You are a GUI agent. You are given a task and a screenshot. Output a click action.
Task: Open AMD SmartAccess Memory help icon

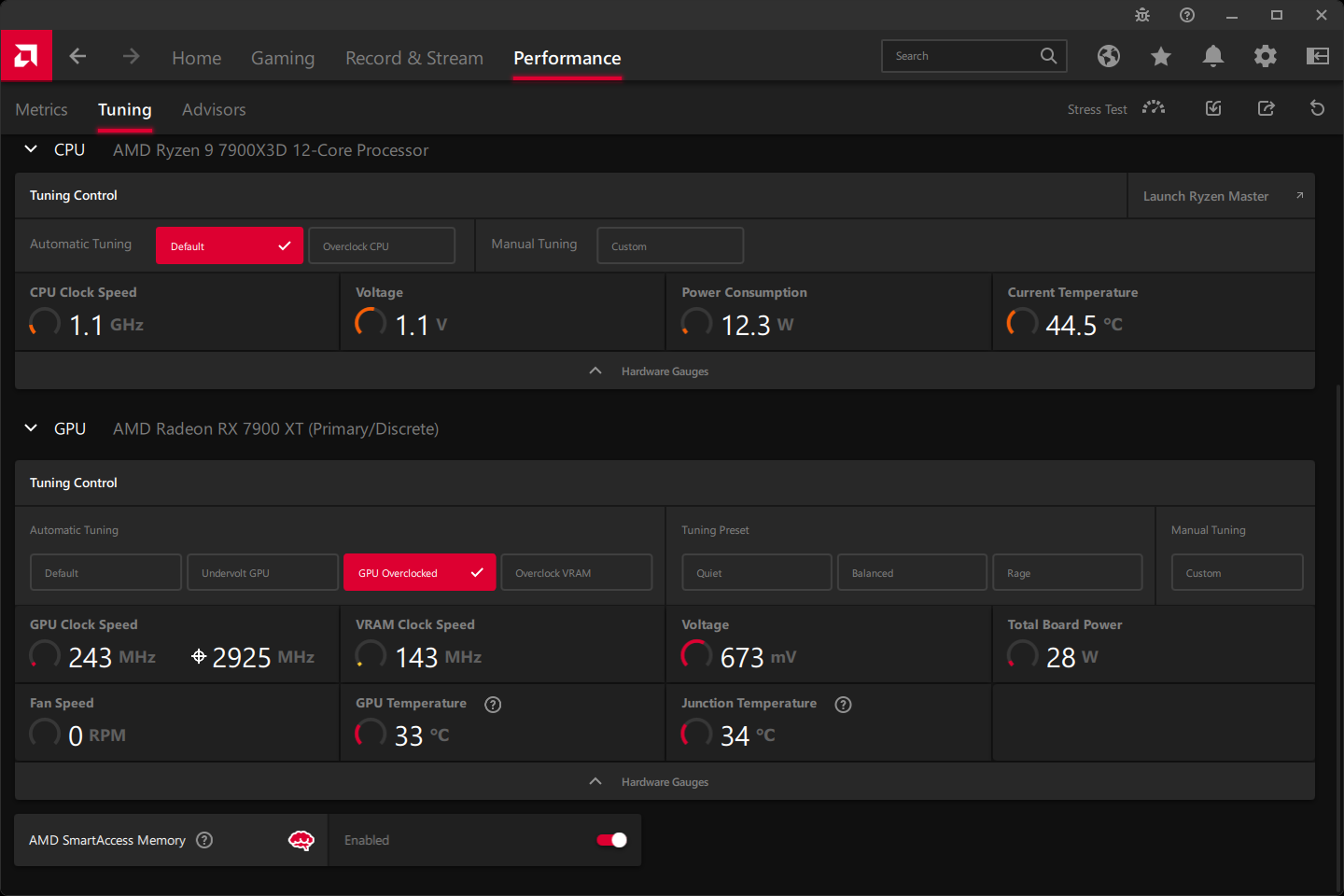coord(204,840)
